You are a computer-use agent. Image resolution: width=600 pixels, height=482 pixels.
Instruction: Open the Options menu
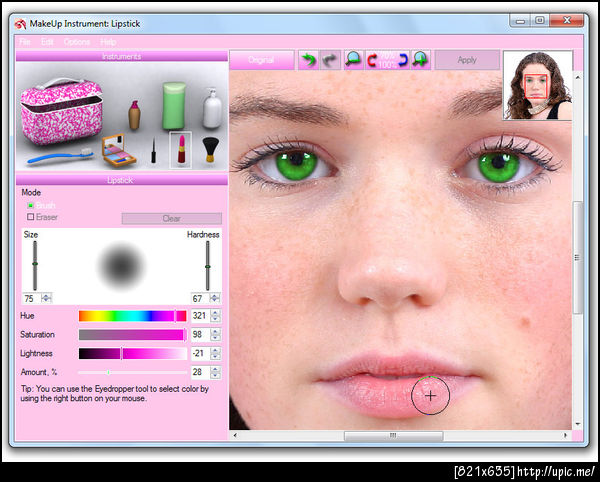[x=77, y=42]
